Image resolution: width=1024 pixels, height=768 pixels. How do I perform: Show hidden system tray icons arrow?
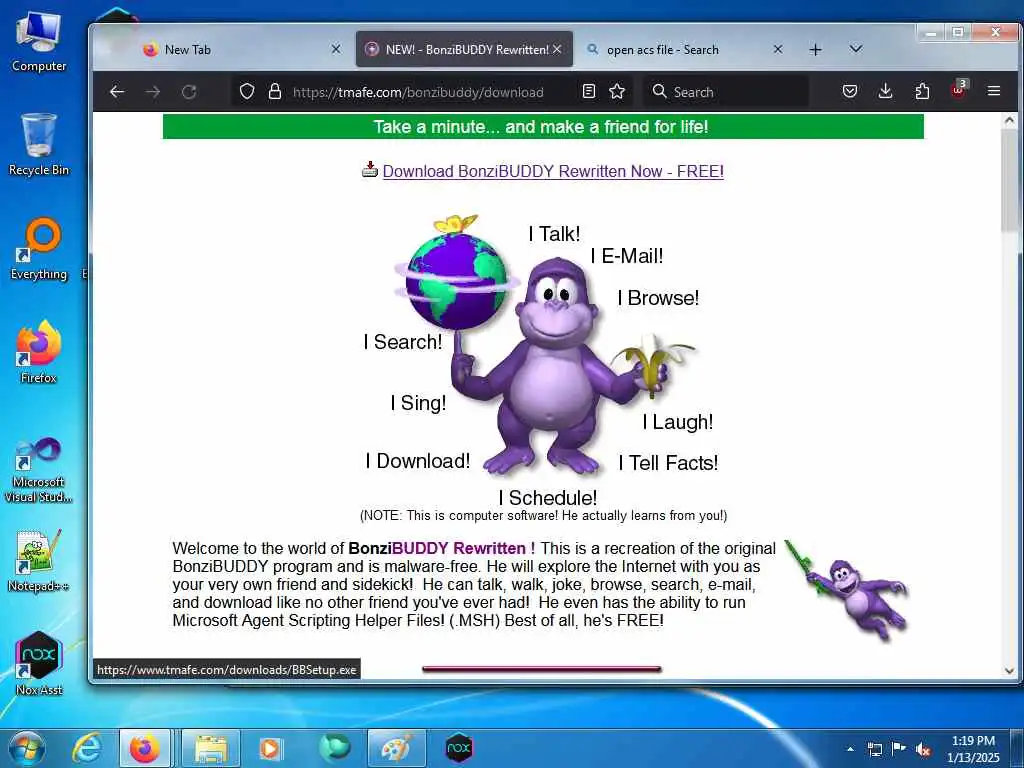coord(850,749)
